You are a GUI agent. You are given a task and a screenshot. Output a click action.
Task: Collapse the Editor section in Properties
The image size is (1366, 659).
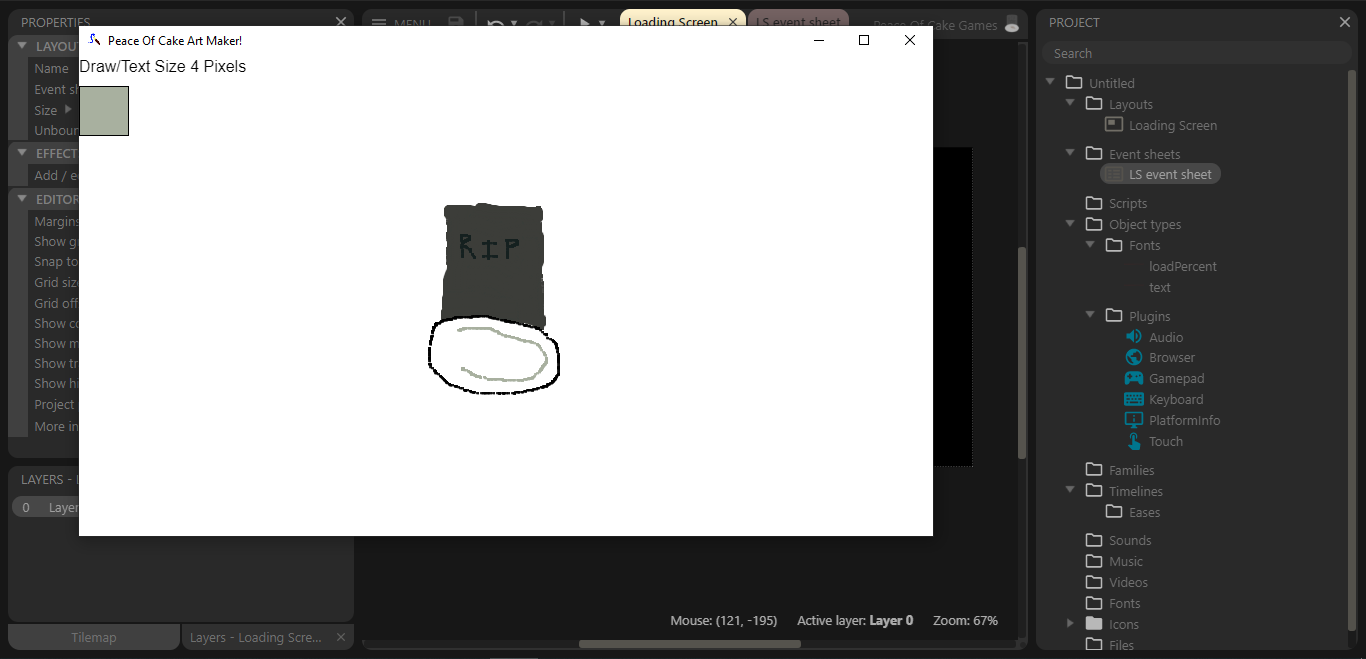(x=22, y=199)
